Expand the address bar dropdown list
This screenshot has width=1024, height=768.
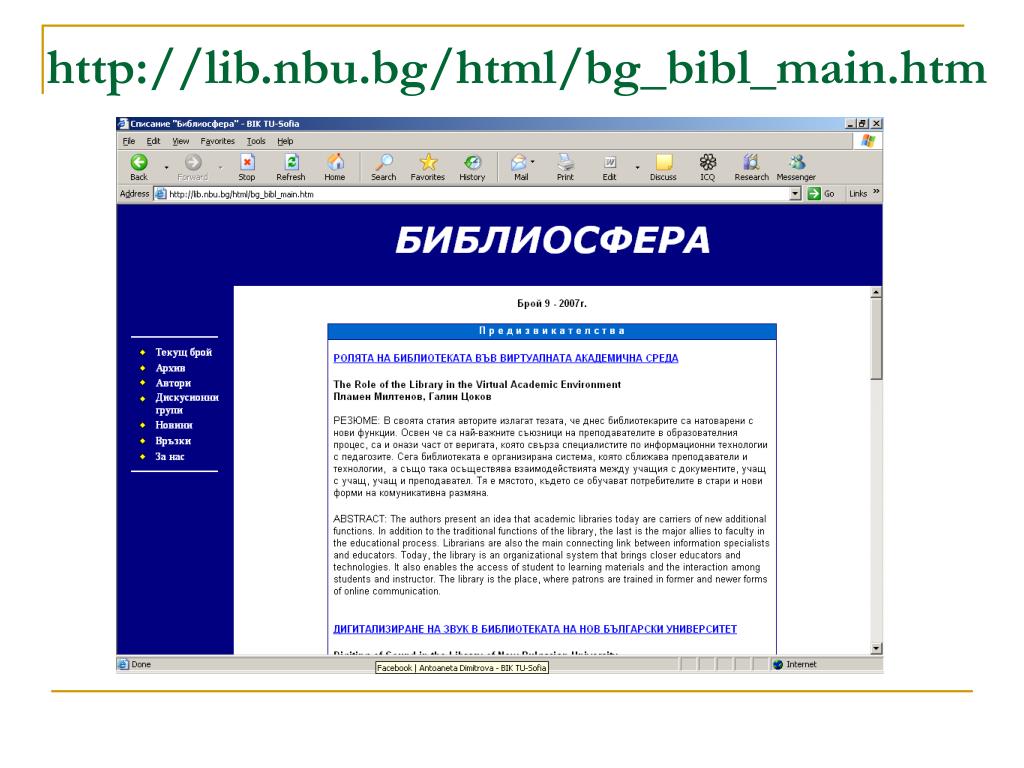[x=795, y=194]
